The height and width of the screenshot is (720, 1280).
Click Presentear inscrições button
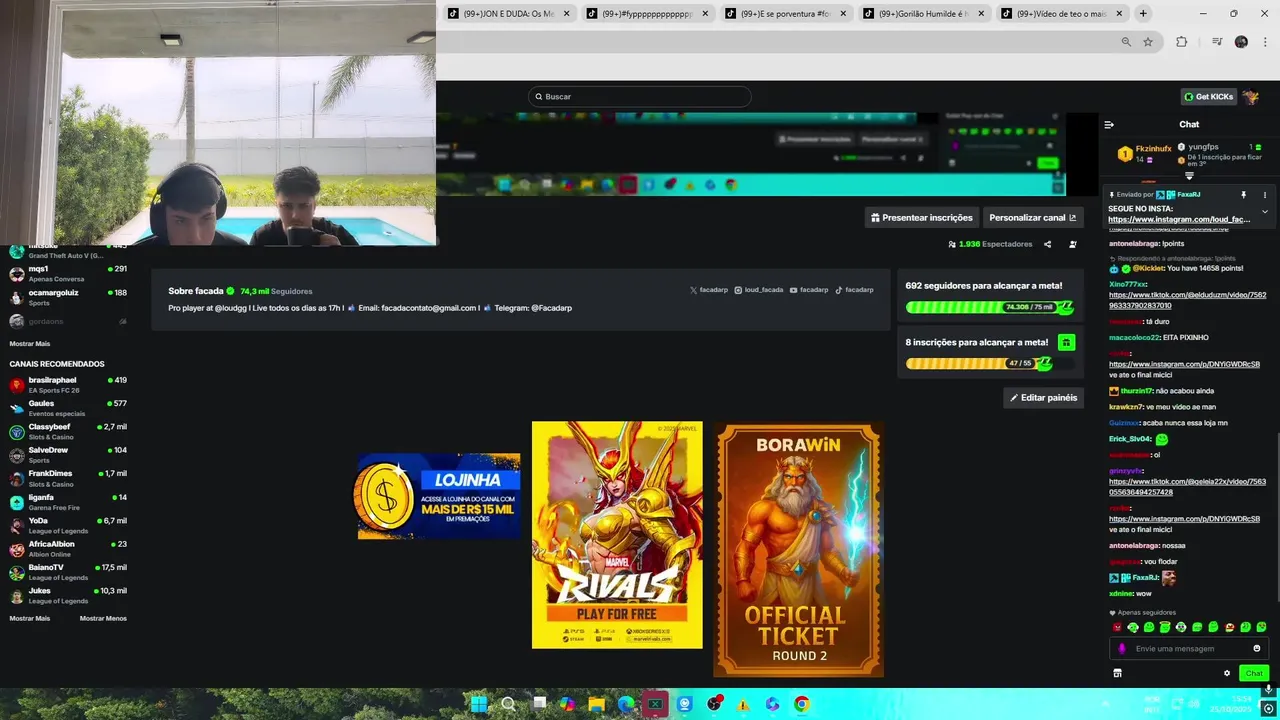pyautogui.click(x=921, y=217)
